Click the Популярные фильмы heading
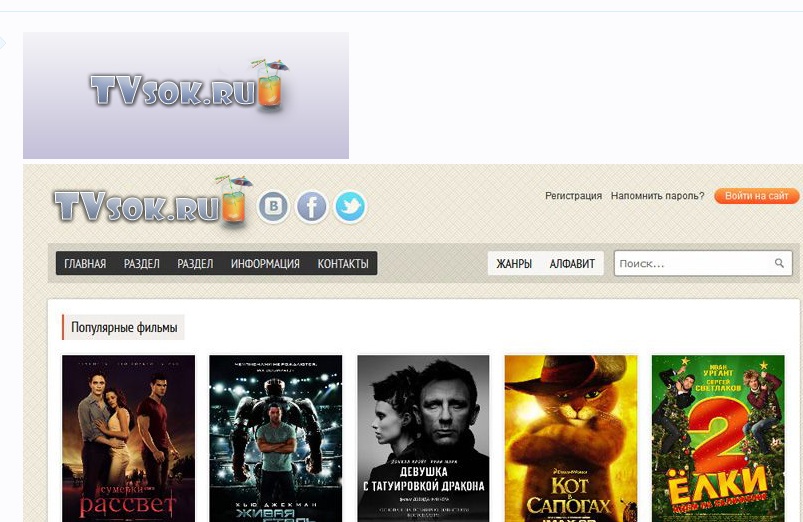The height and width of the screenshot is (522, 803). pyautogui.click(x=124, y=327)
